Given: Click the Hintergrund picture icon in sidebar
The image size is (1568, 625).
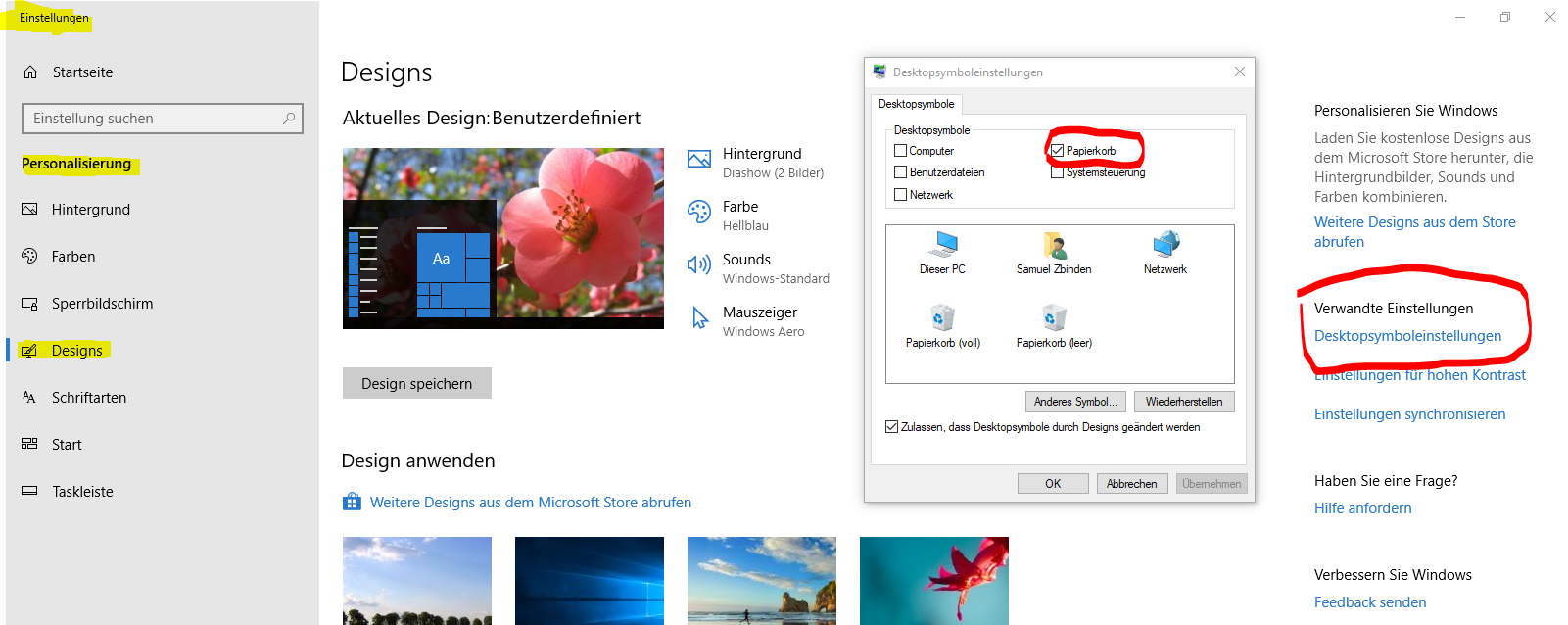Looking at the screenshot, I should point(30,210).
